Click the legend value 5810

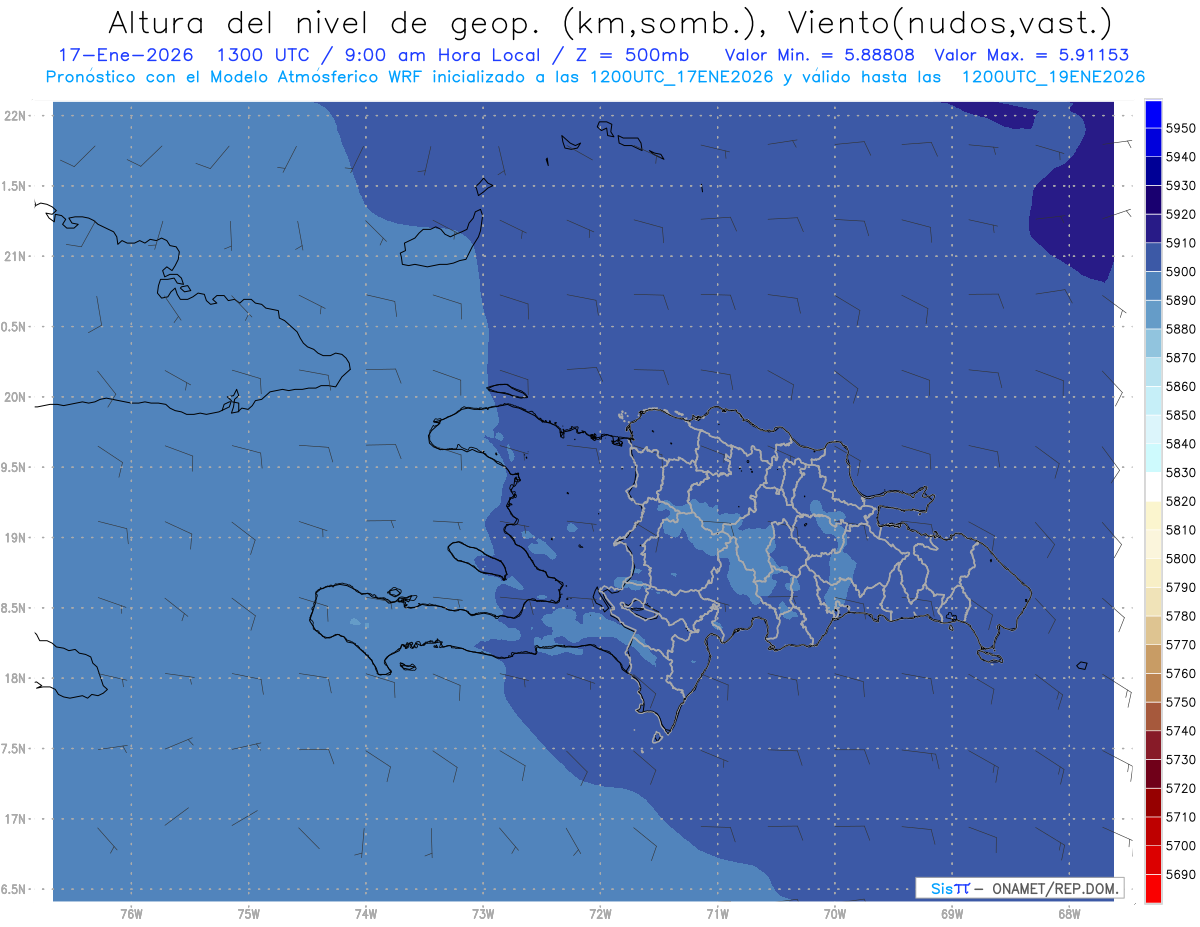pyautogui.click(x=1180, y=530)
